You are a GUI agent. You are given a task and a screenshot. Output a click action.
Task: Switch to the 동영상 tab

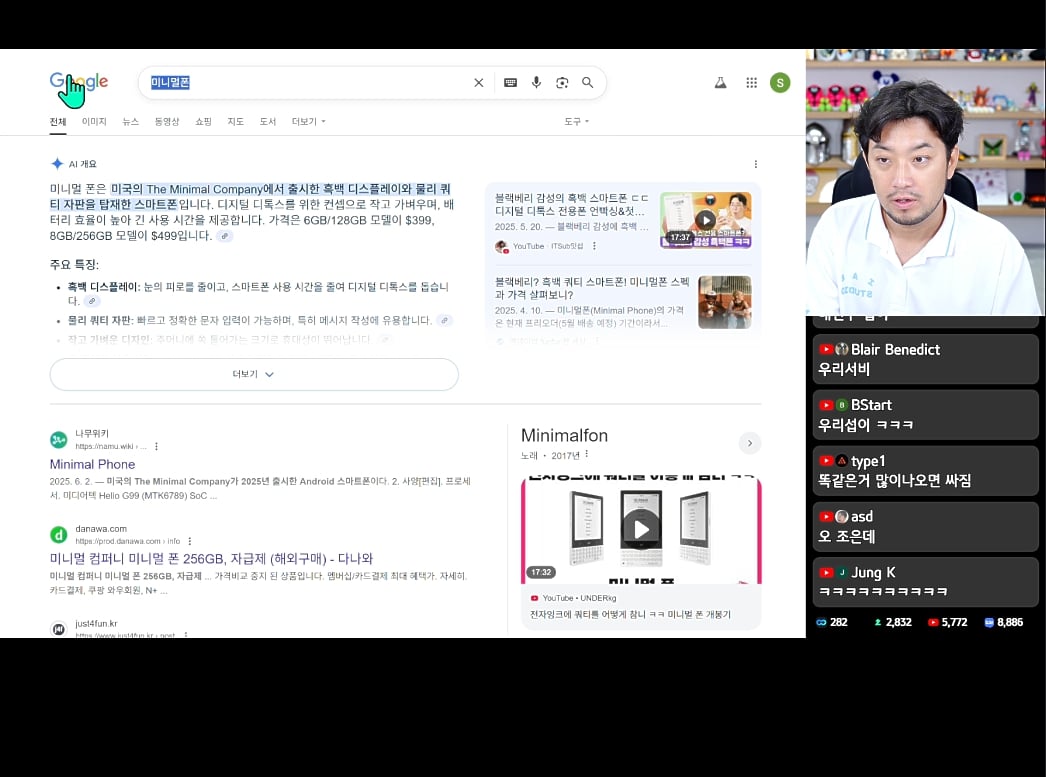pos(167,121)
